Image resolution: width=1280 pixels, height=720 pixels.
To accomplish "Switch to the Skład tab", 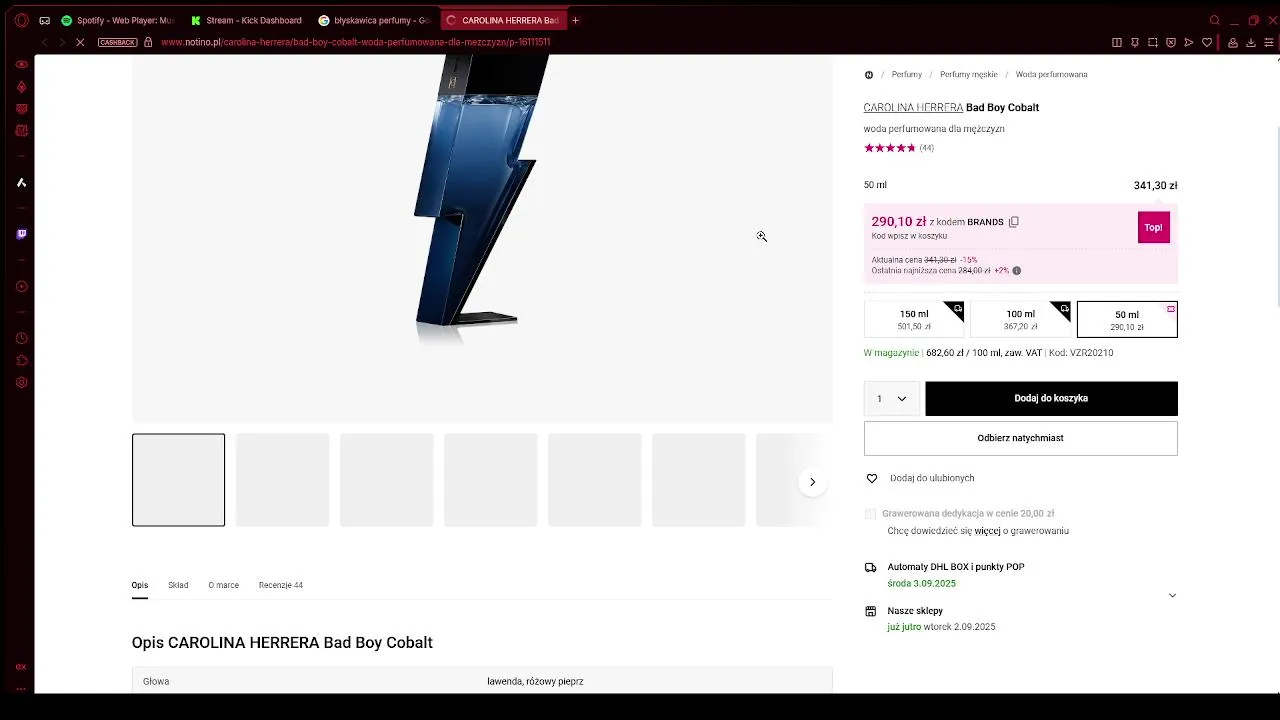I will pos(178,585).
